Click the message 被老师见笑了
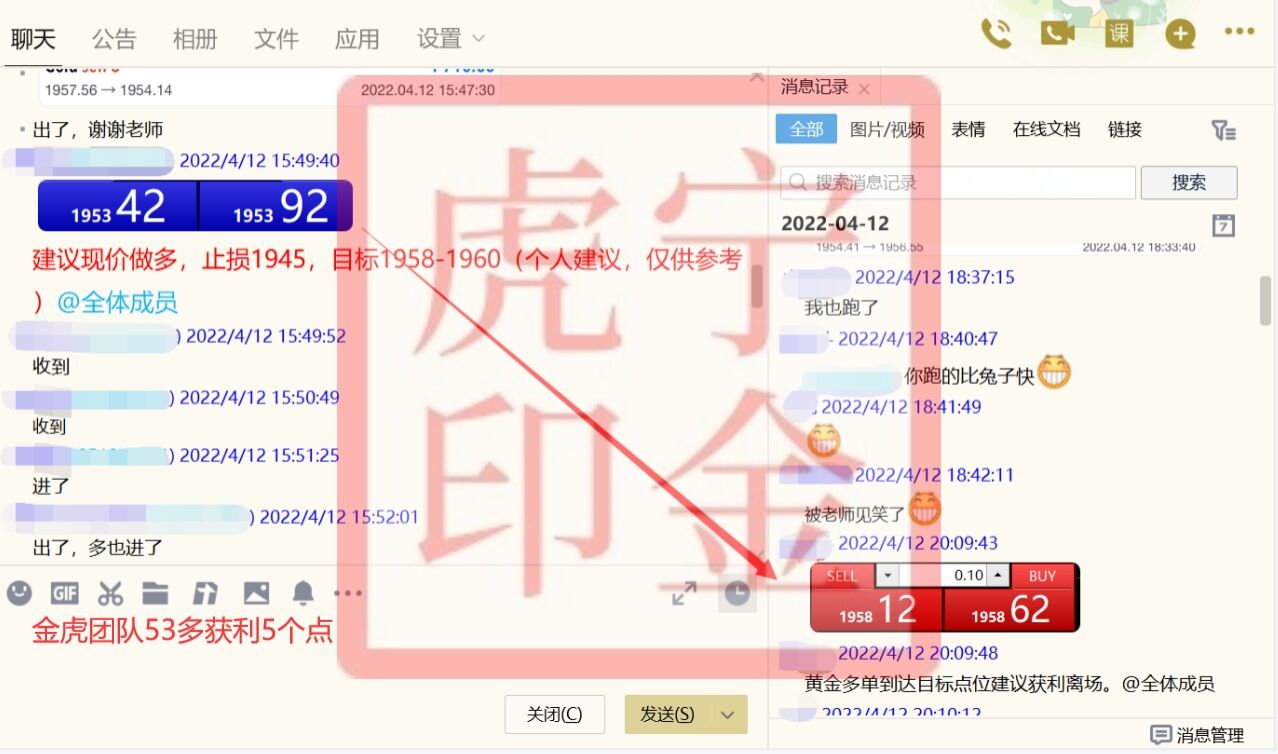The width and height of the screenshot is (1278, 754). [x=855, y=514]
